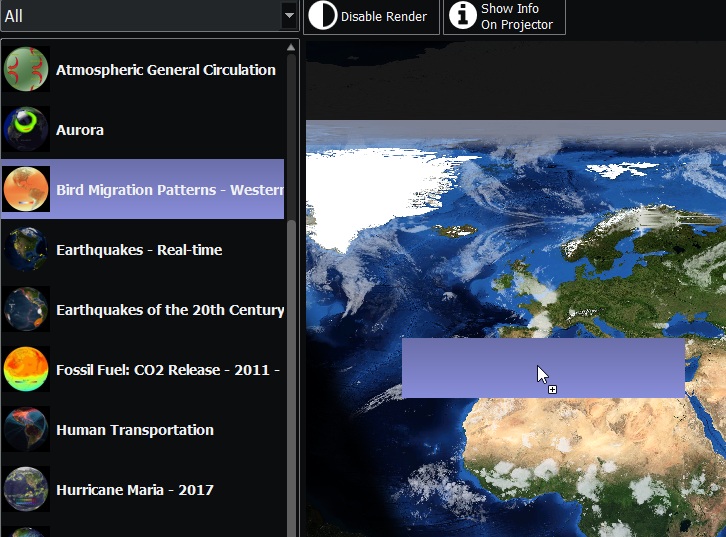Image resolution: width=726 pixels, height=537 pixels.
Task: Click Earthquakes of the 20th Century thumbnail
Action: coord(26,309)
